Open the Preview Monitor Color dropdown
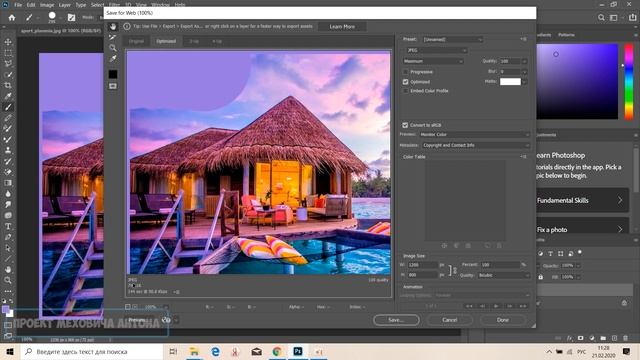This screenshot has height=360, width=640. pyautogui.click(x=475, y=134)
